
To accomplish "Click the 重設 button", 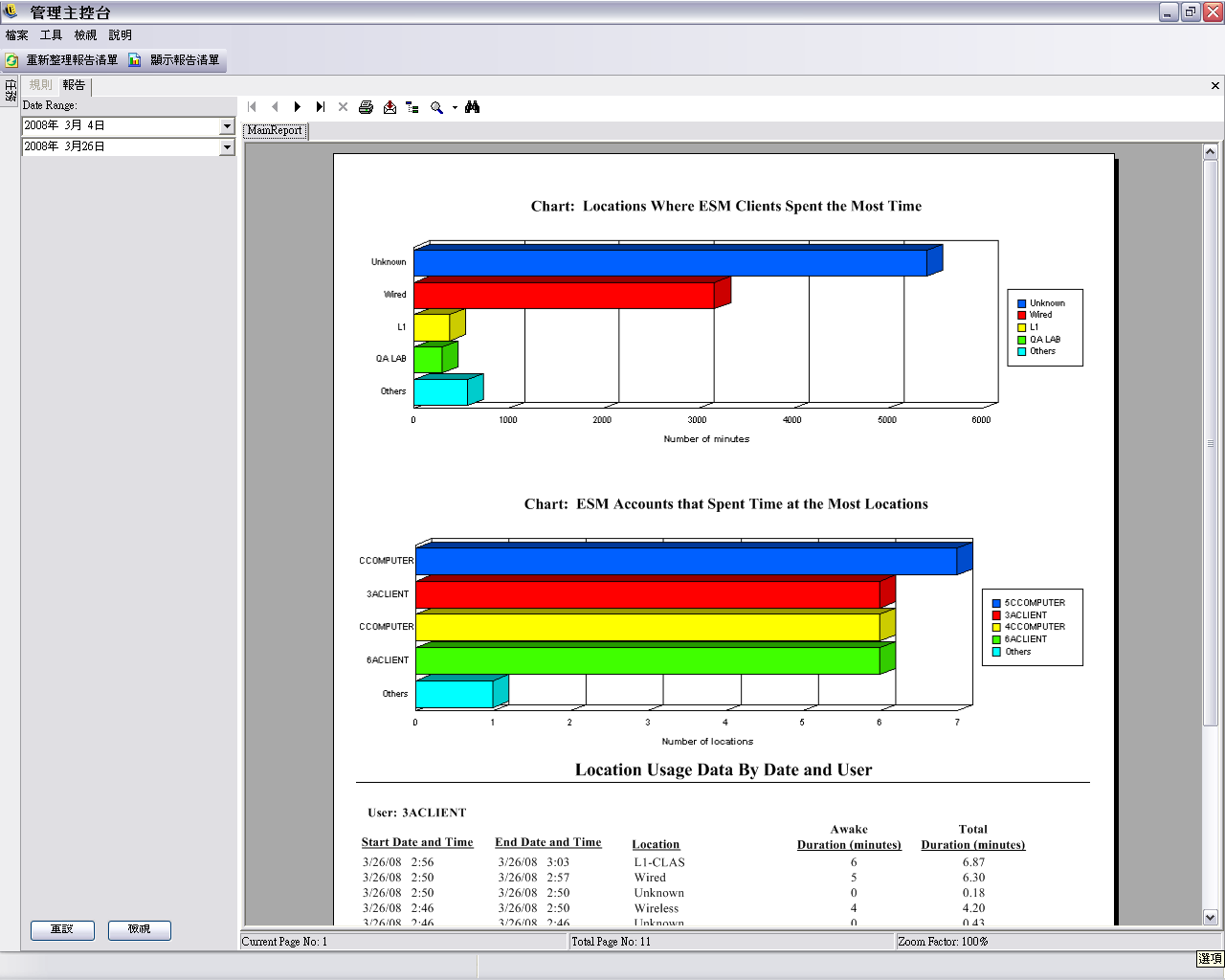I will [x=62, y=929].
